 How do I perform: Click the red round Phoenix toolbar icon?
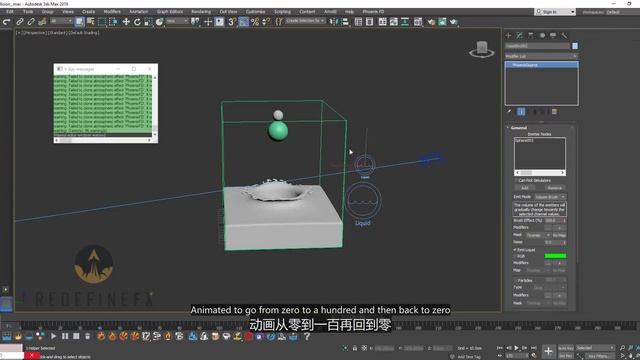pyautogui.click(x=249, y=336)
